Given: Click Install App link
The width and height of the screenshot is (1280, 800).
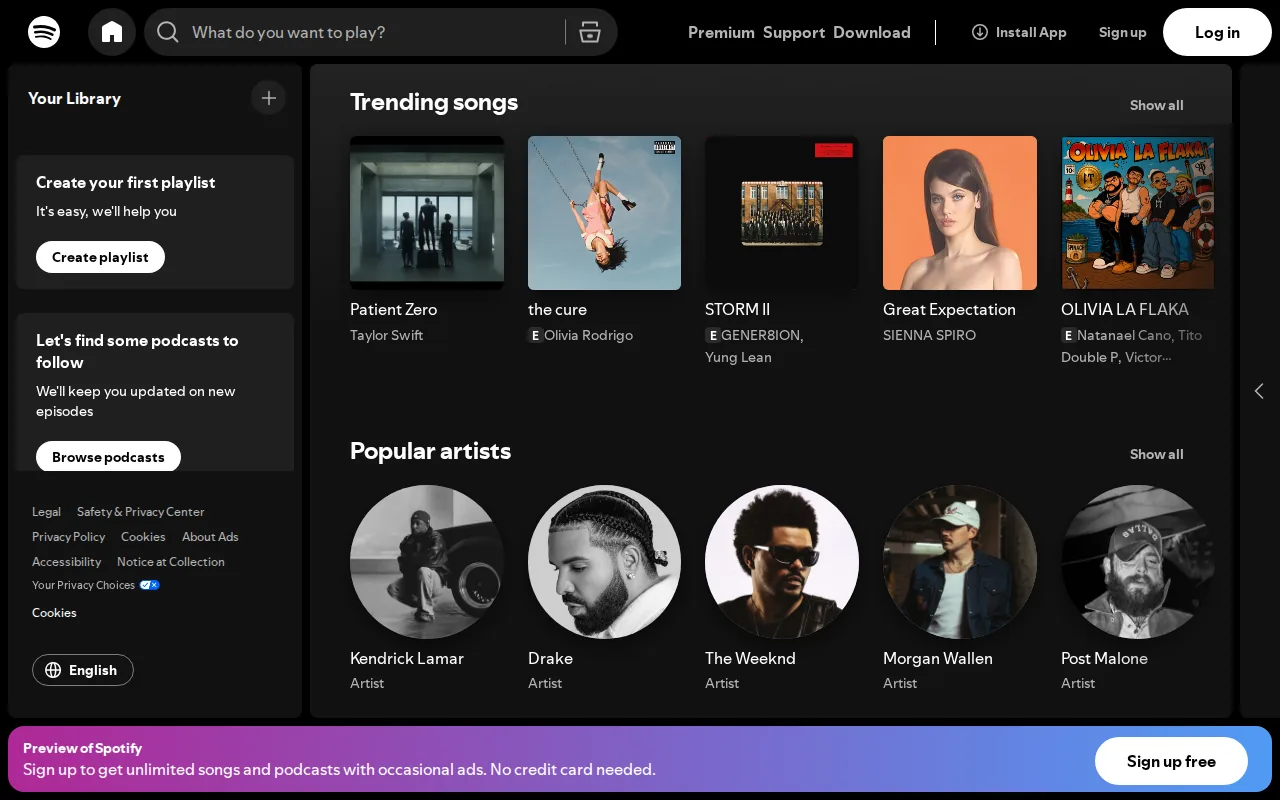Looking at the screenshot, I should coord(1019,32).
